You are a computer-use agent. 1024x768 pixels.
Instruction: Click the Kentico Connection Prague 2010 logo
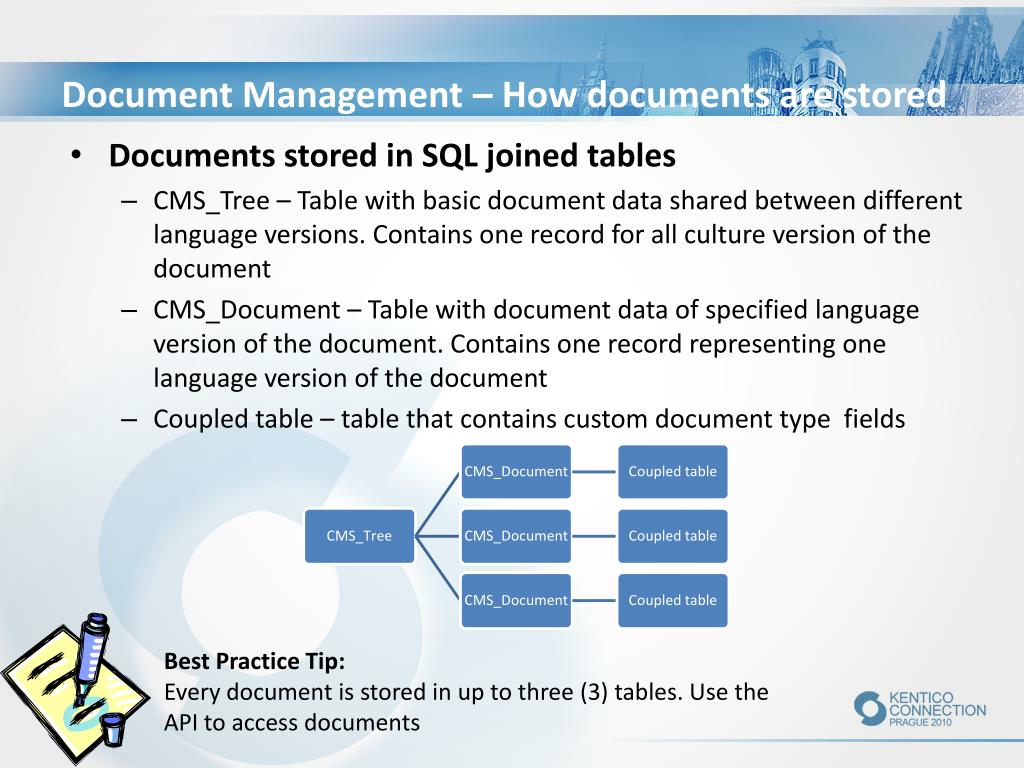pyautogui.click(x=920, y=709)
